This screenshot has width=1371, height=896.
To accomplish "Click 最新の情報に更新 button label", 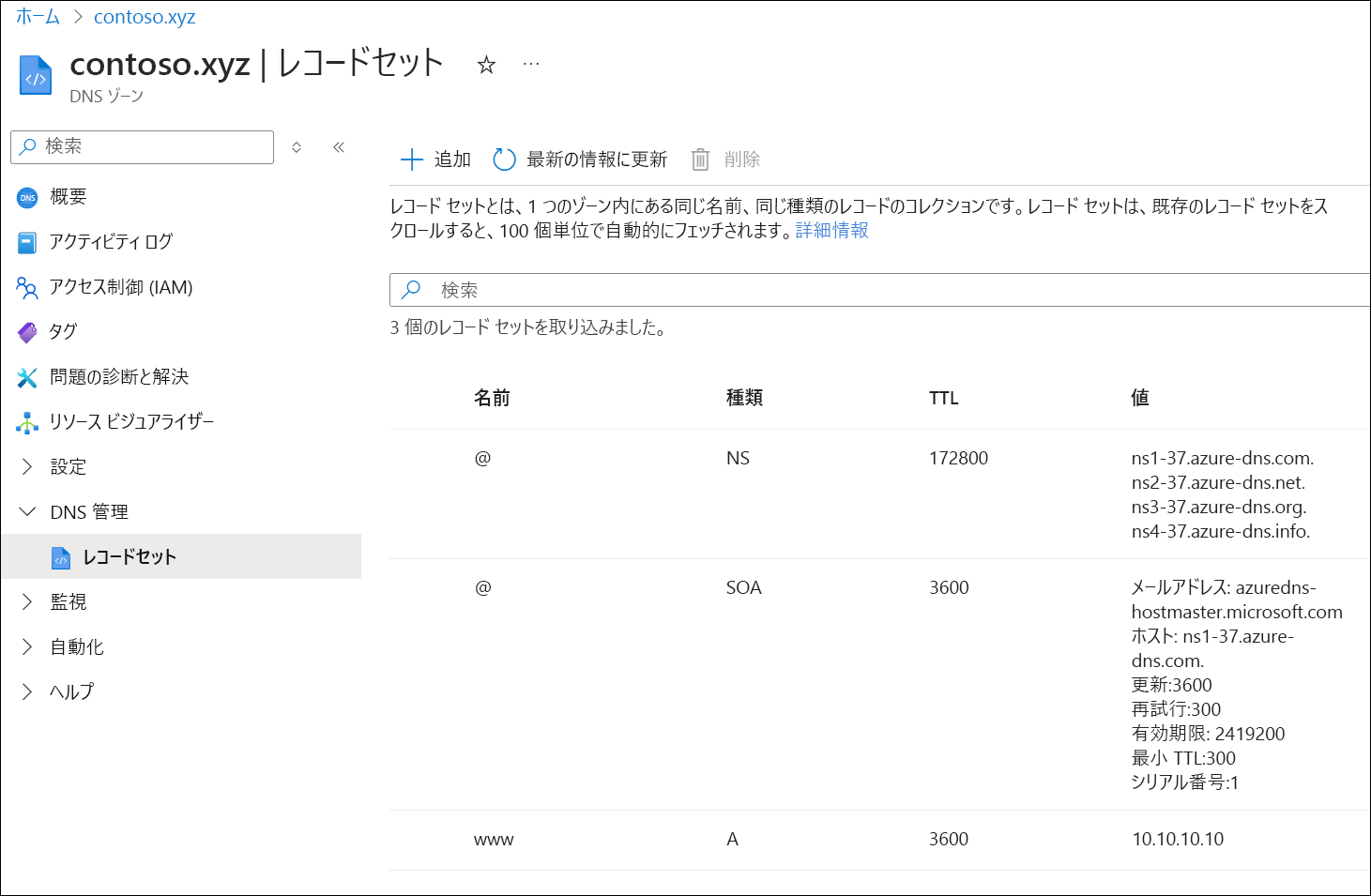I will pos(597,159).
